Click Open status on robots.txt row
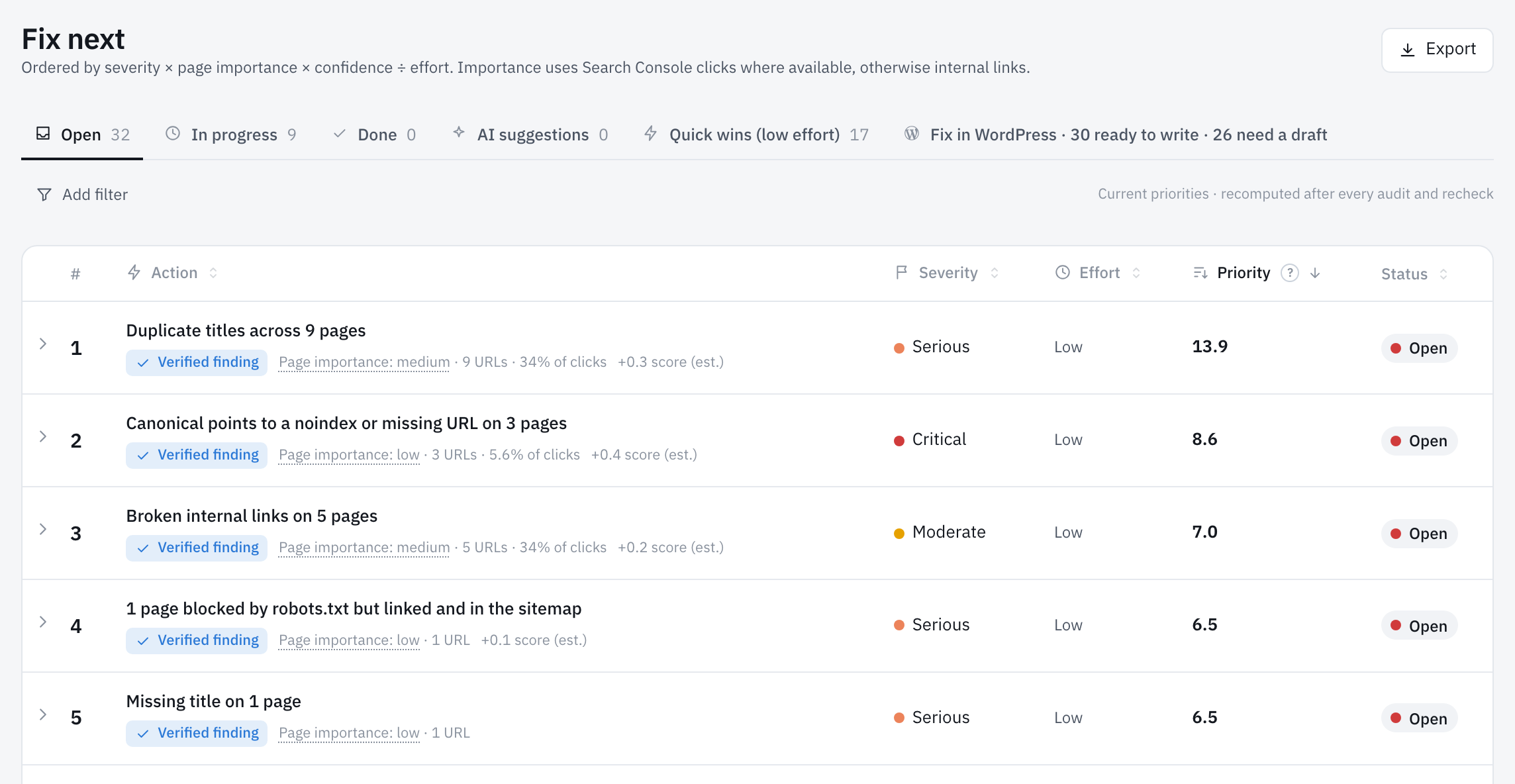 tap(1419, 626)
